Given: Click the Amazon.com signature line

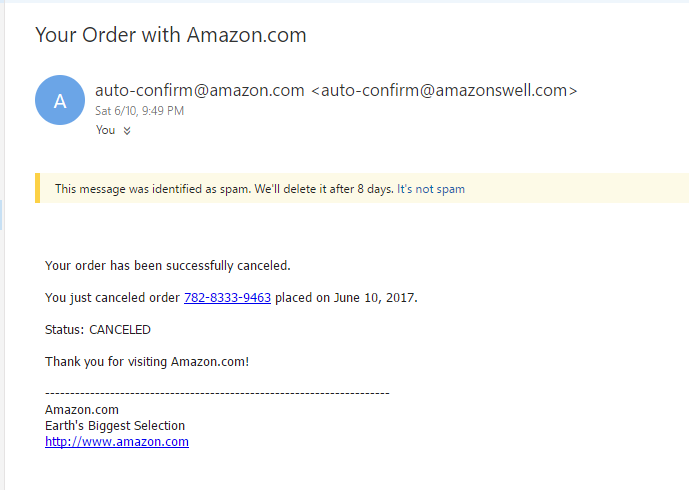Looking at the screenshot, I should (x=82, y=409).
